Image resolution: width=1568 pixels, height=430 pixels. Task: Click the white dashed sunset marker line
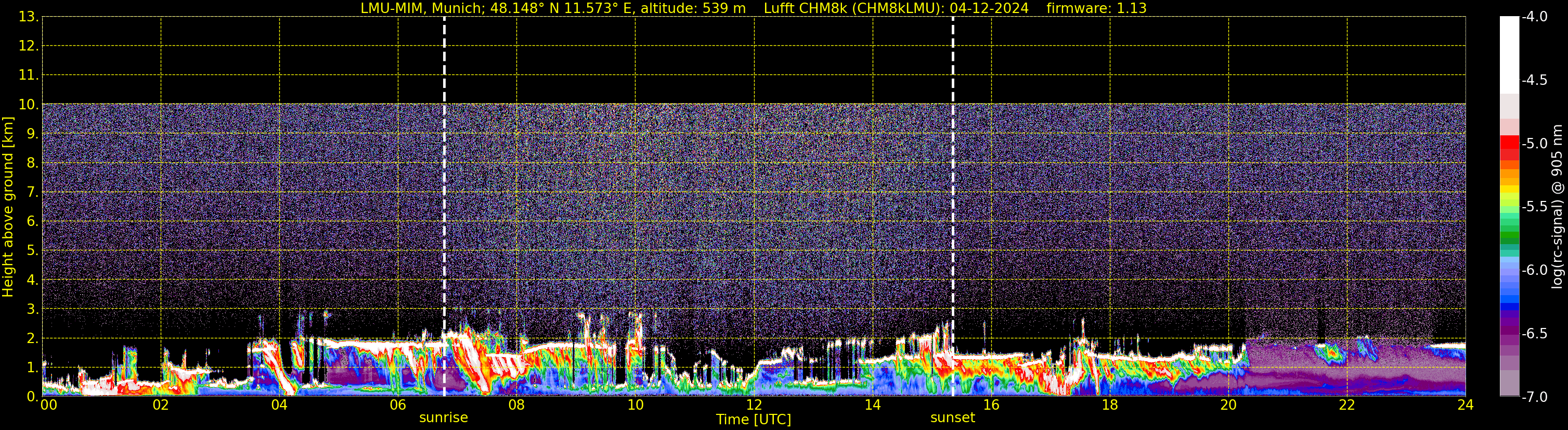[953, 207]
